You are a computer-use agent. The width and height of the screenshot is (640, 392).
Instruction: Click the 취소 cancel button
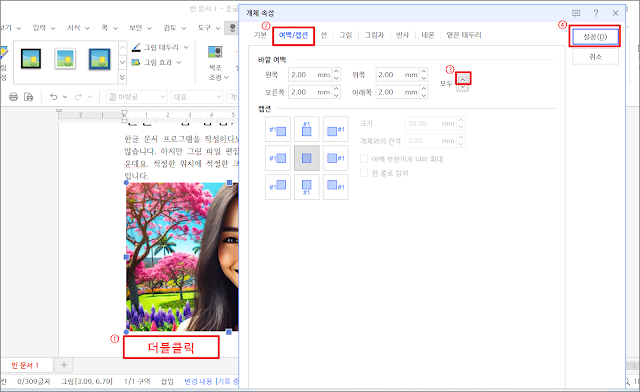pyautogui.click(x=595, y=57)
